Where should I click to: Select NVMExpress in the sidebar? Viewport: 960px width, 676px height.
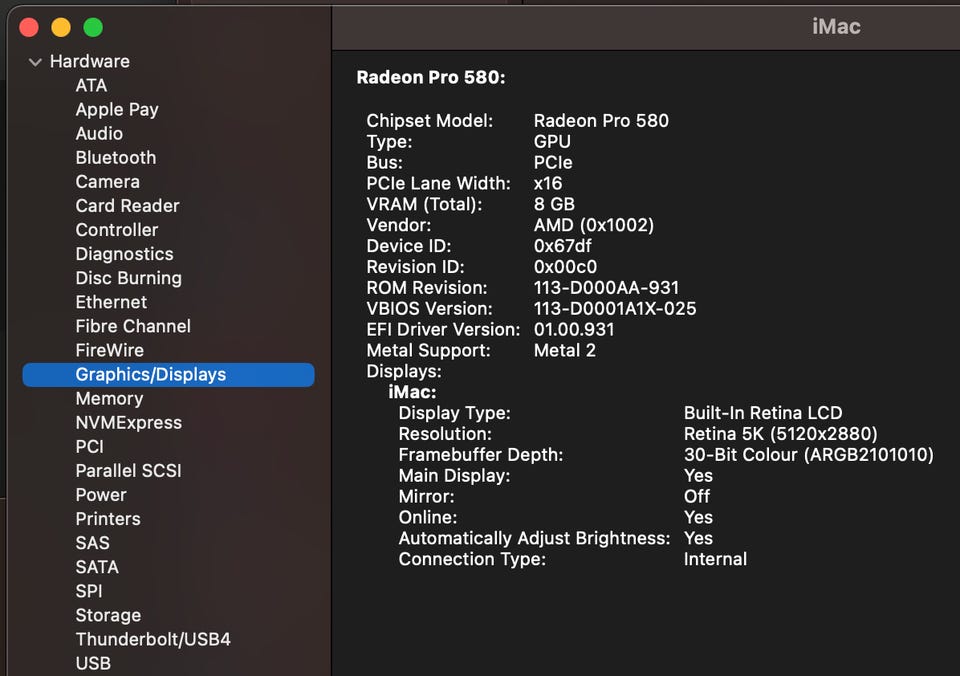(128, 423)
